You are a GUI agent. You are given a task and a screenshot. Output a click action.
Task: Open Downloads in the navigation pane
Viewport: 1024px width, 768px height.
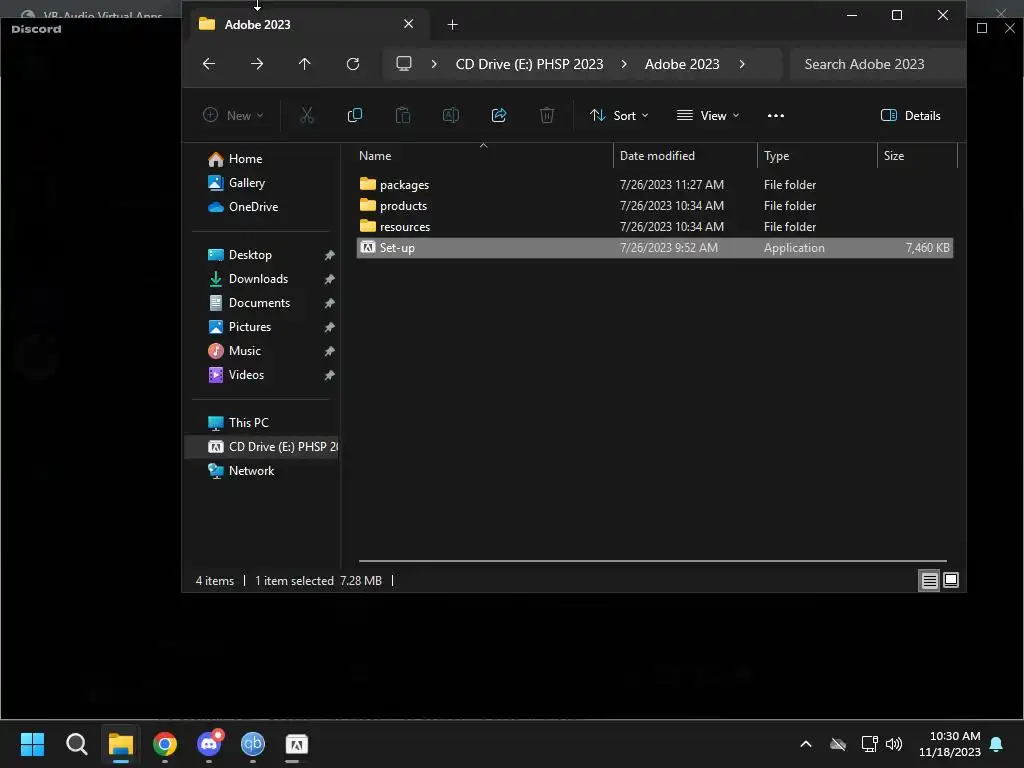point(261,279)
